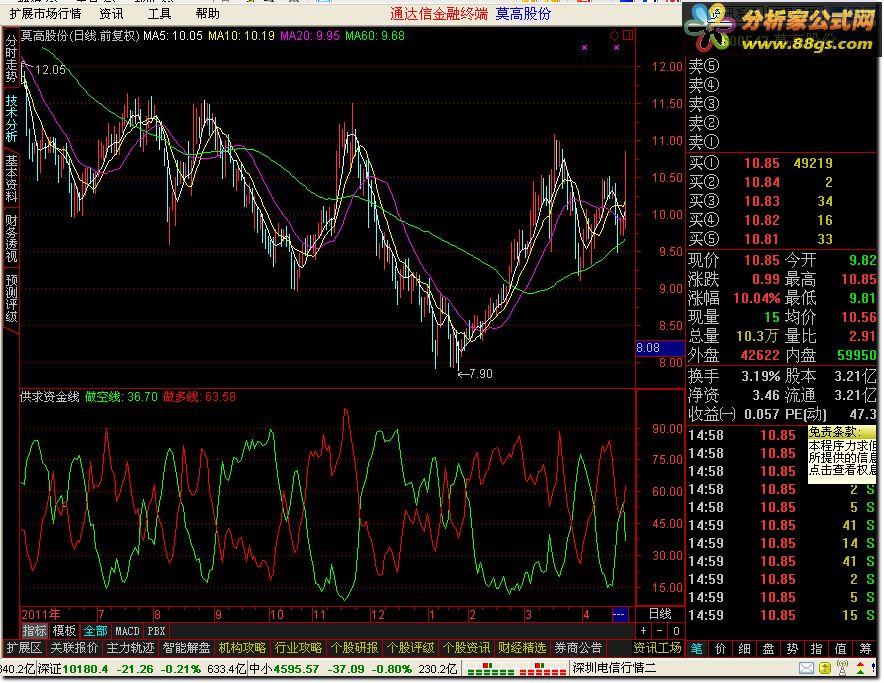The height and width of the screenshot is (683, 884).
Task: Click the split-window icon above the chart
Action: (x=627, y=36)
